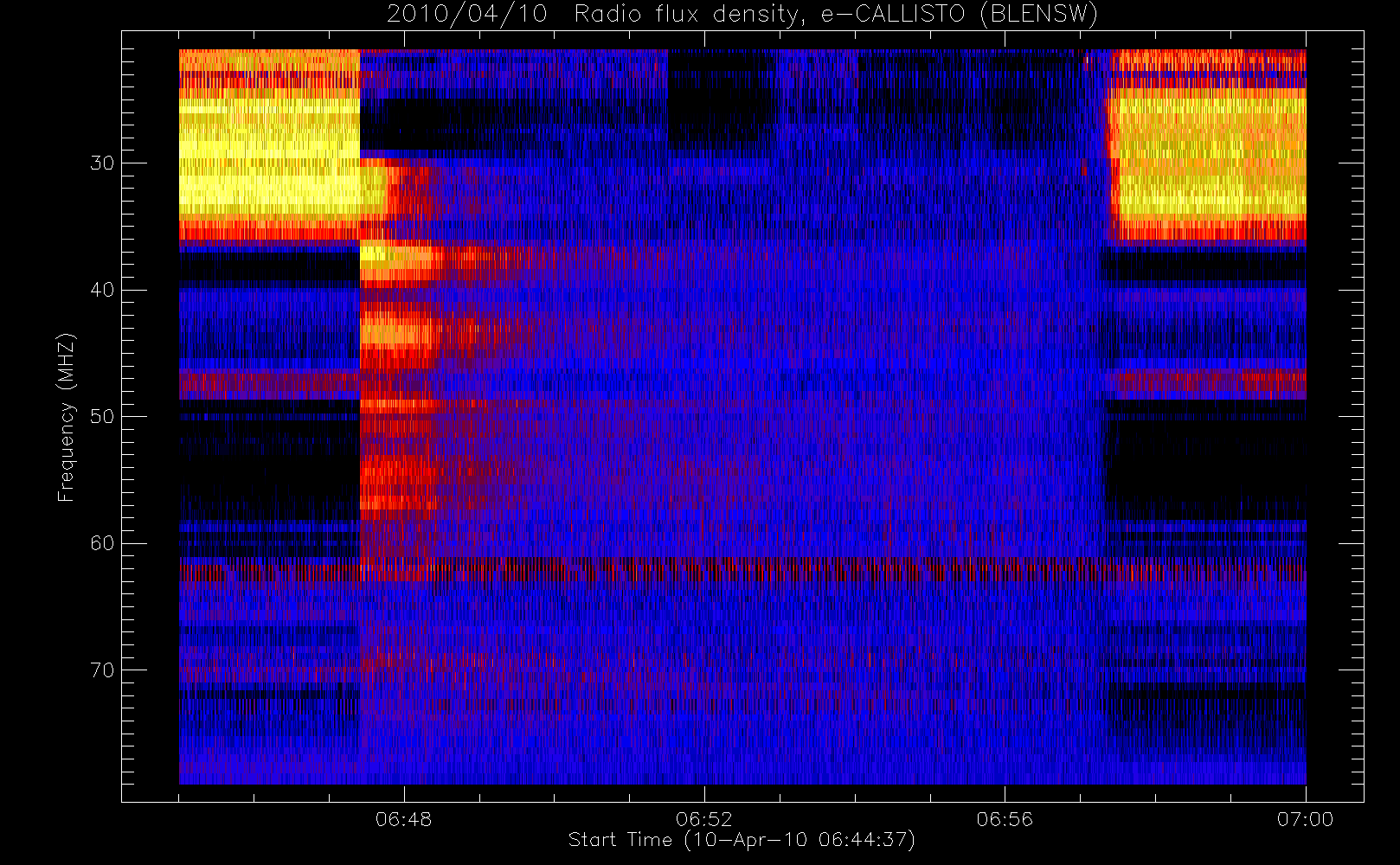Click the 60 frequency tick label
The width and height of the screenshot is (1400, 865).
click(x=102, y=543)
